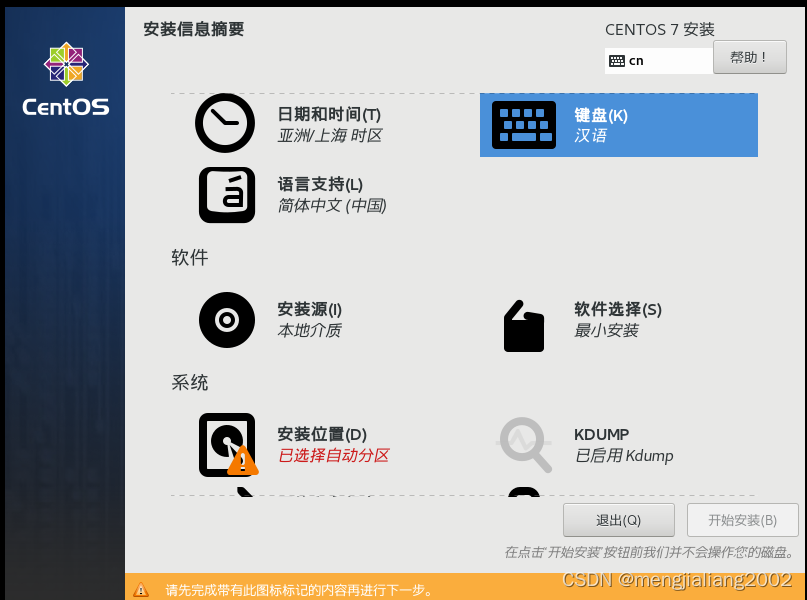Click the Installation Source disc icon
This screenshot has width=807, height=600.
tap(227, 320)
